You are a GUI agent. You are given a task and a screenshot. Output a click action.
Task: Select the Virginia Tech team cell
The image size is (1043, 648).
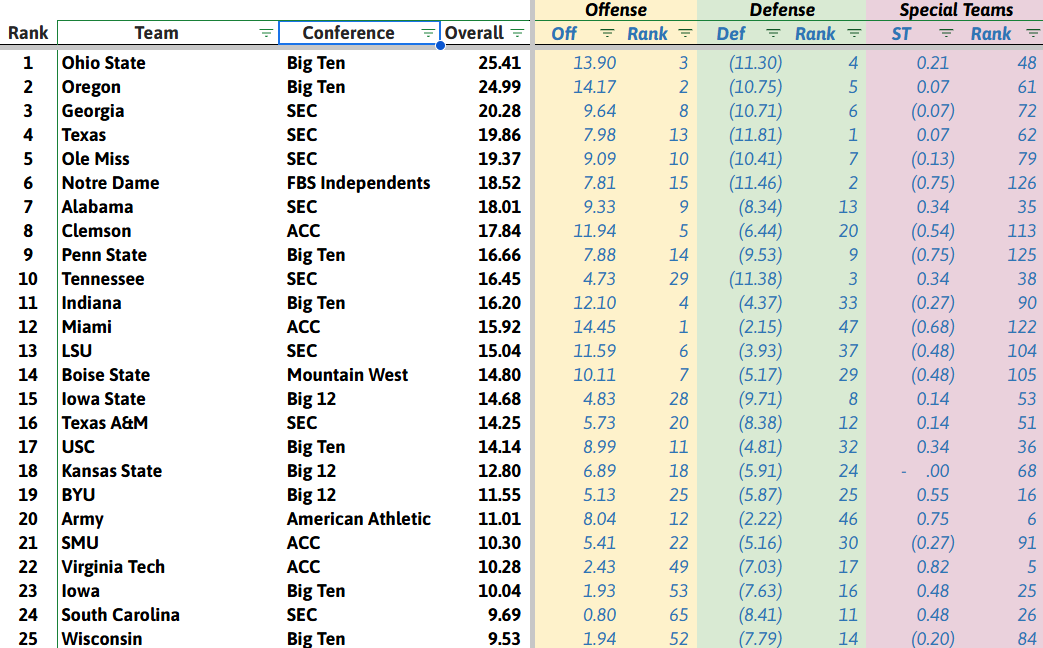pos(113,567)
